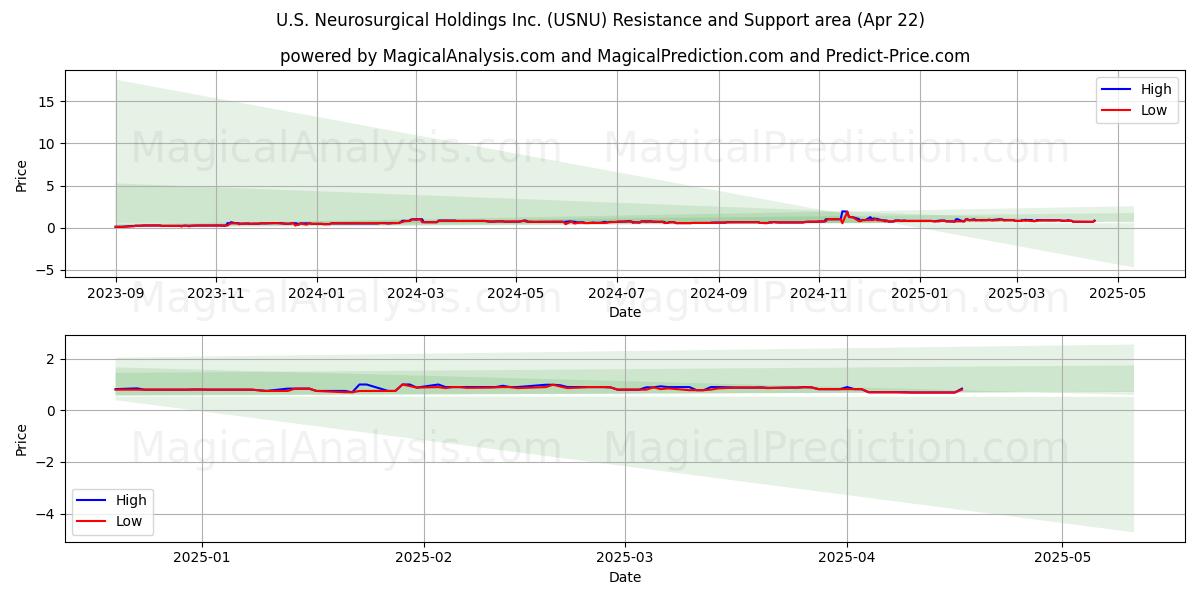The image size is (1200, 600).
Task: Click the '2025-05' label on upper chart
Action: click(x=1117, y=293)
